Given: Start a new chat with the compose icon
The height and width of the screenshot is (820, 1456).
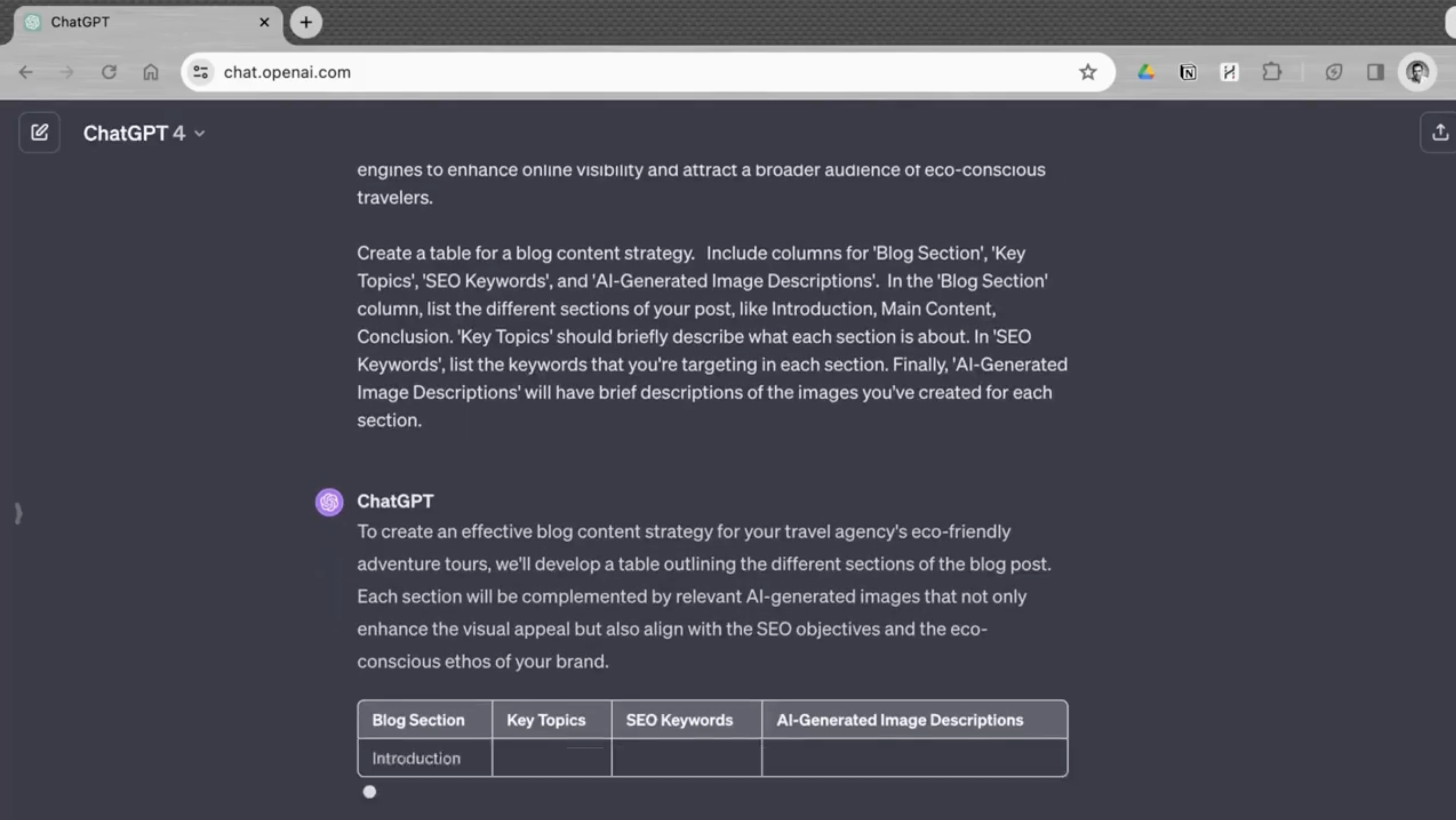Looking at the screenshot, I should (x=39, y=133).
